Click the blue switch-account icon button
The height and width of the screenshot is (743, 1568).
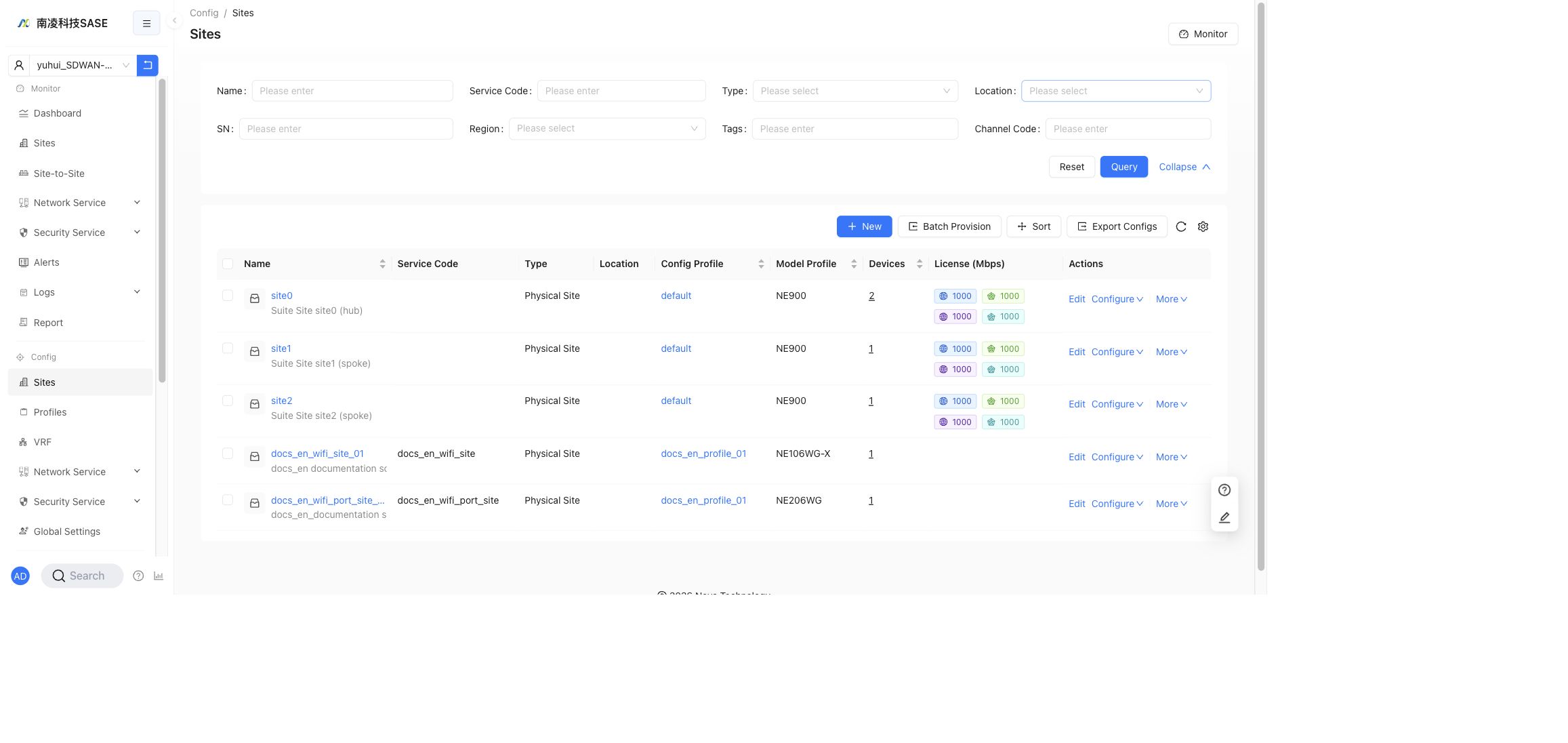147,65
